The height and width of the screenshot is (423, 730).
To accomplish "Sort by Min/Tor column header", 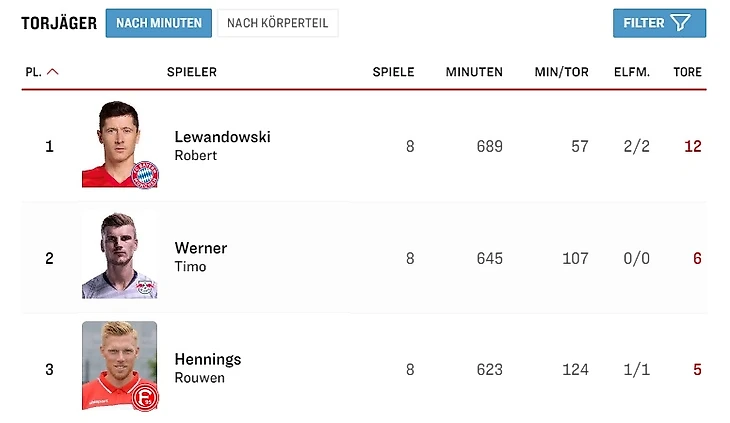I will [561, 72].
